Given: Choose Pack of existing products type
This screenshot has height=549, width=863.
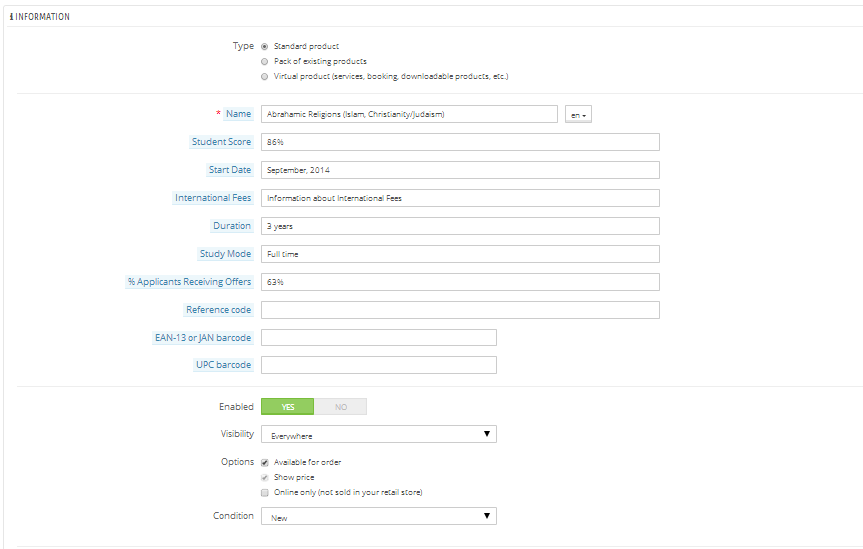Looking at the screenshot, I should point(264,61).
